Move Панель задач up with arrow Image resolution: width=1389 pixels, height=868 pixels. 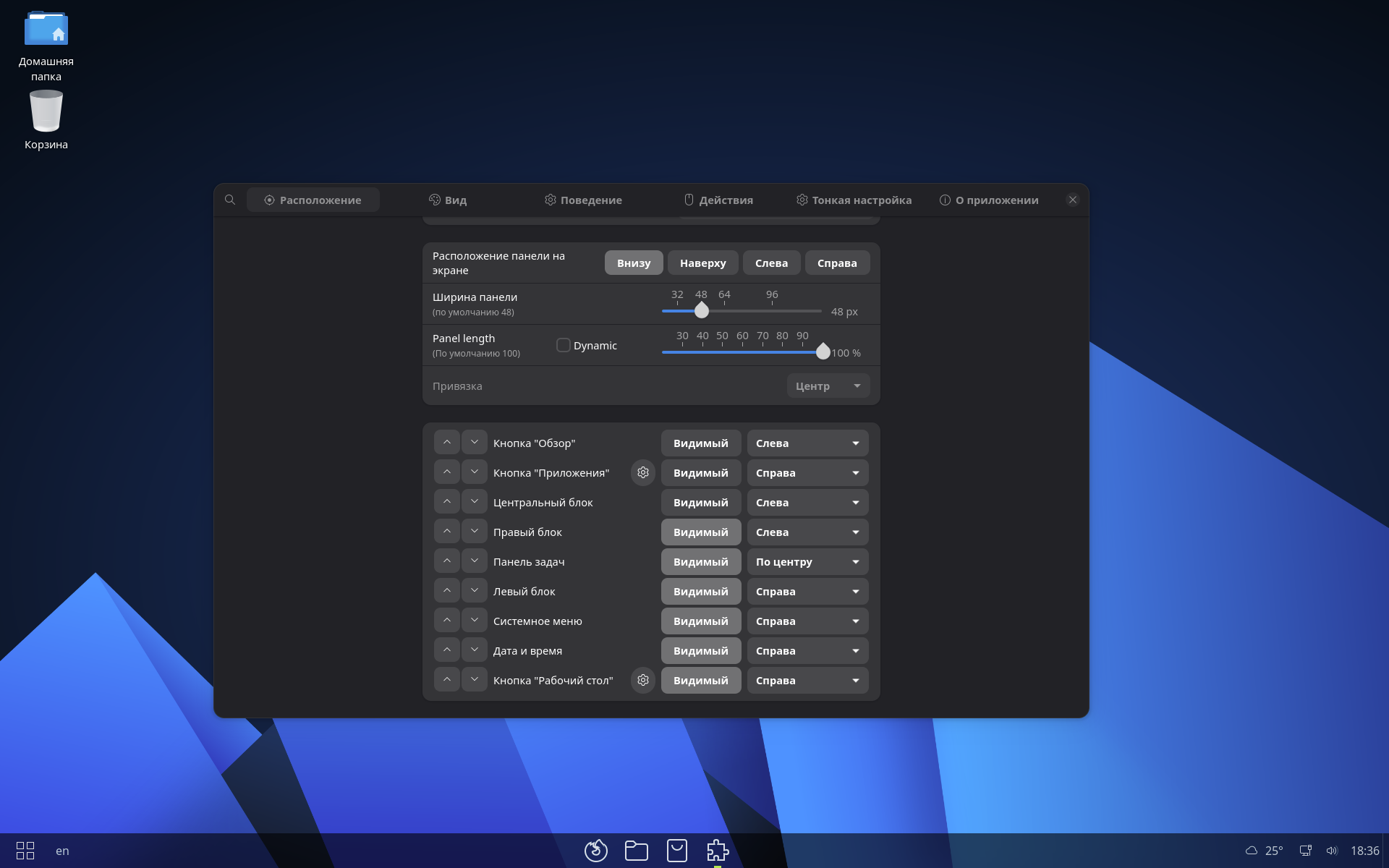pos(447,561)
